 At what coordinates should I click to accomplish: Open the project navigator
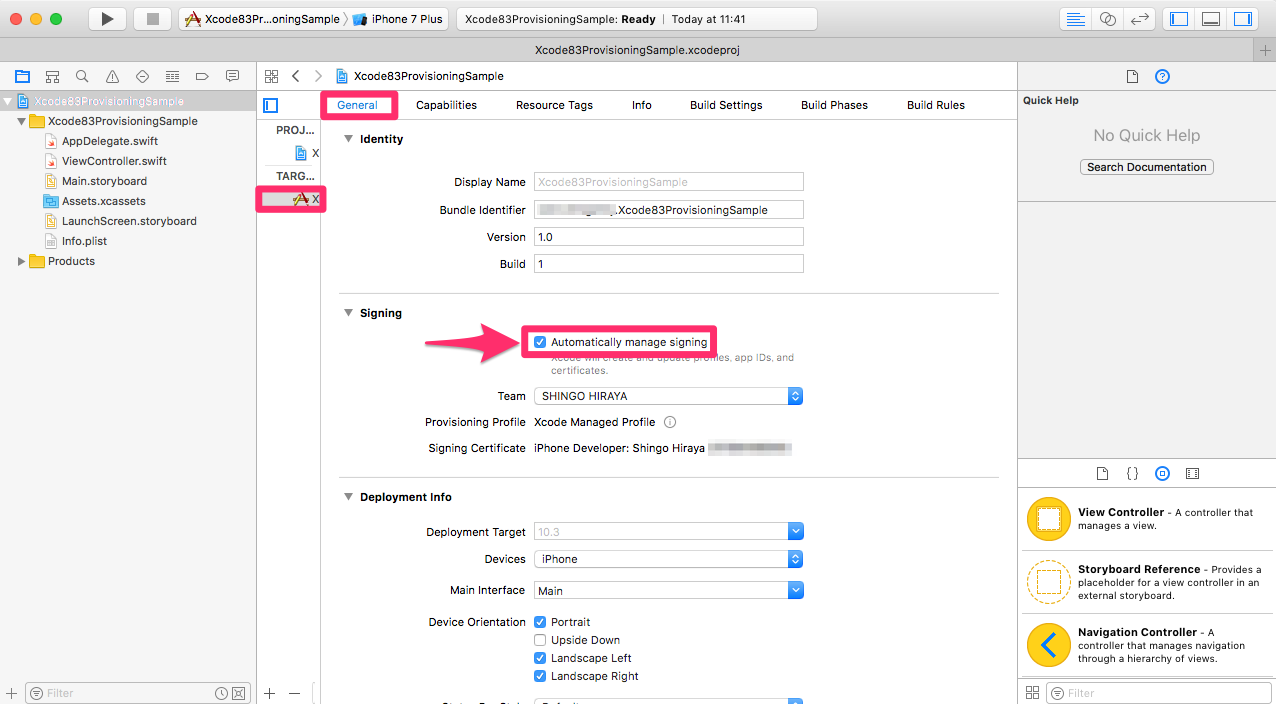(x=22, y=76)
